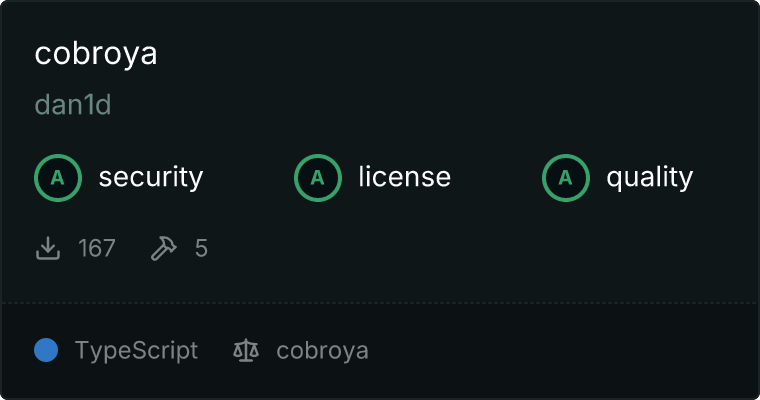This screenshot has height=400, width=760.
Task: Click the TypeScript language label
Action: pos(136,350)
